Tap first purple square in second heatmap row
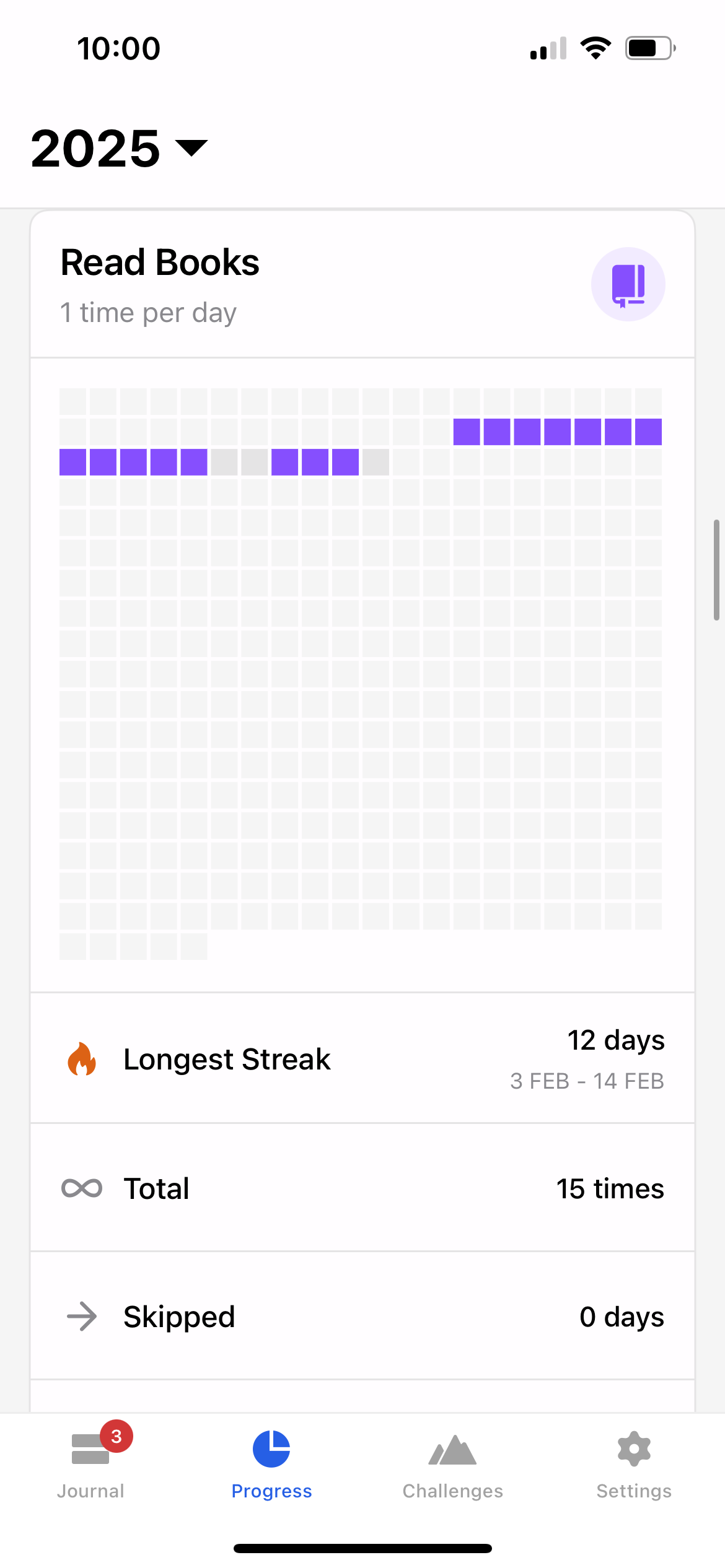Screen dimensions: 725x1568 tap(467, 432)
